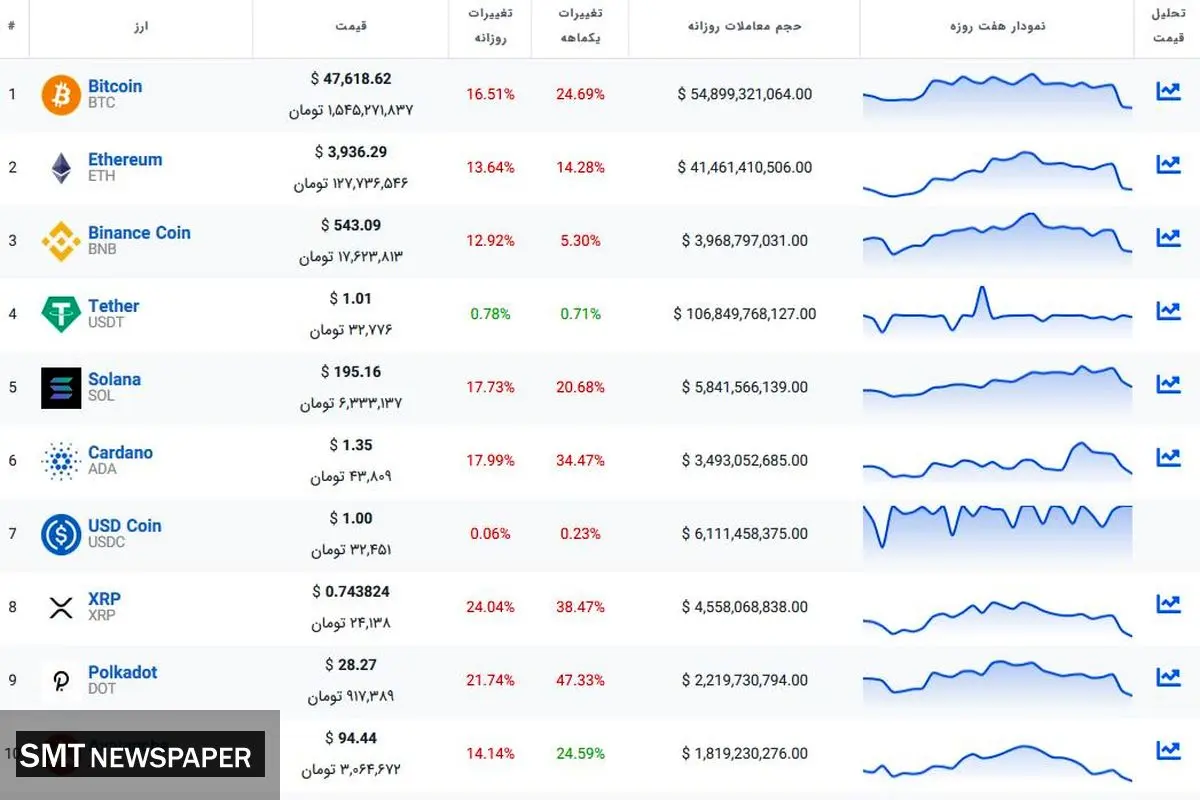Click the XRP logo icon

(61, 607)
